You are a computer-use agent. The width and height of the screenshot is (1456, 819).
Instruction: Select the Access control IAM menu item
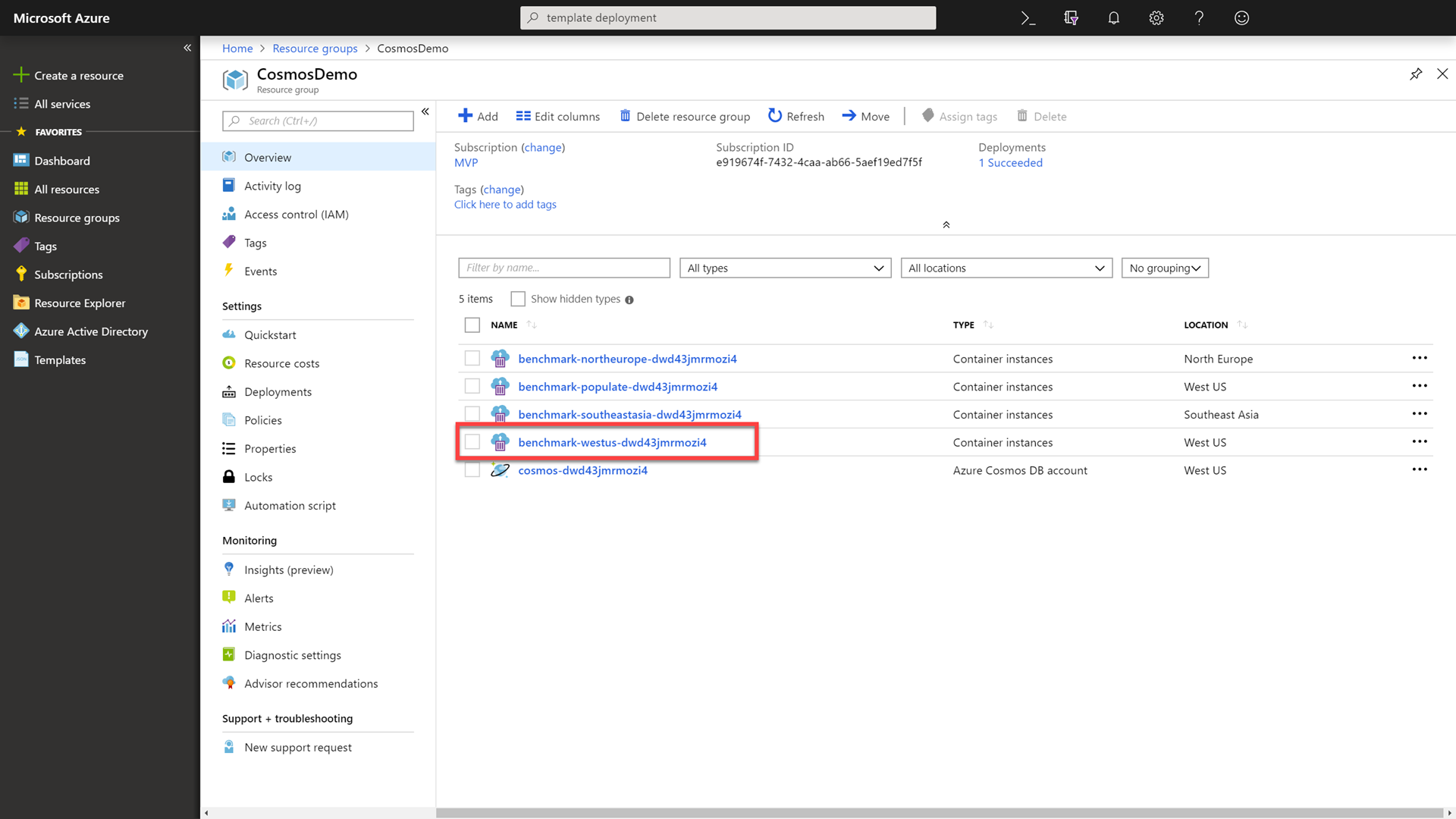(296, 214)
